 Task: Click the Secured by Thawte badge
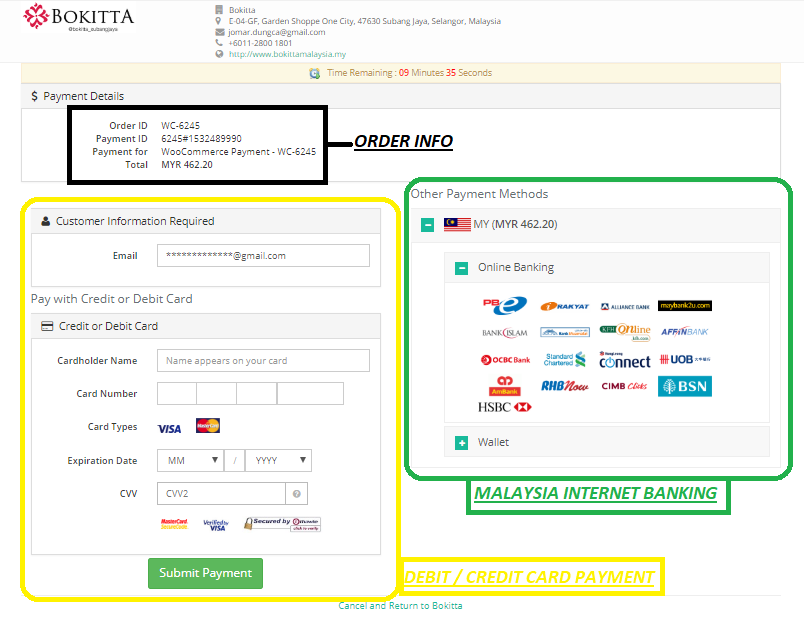[283, 524]
